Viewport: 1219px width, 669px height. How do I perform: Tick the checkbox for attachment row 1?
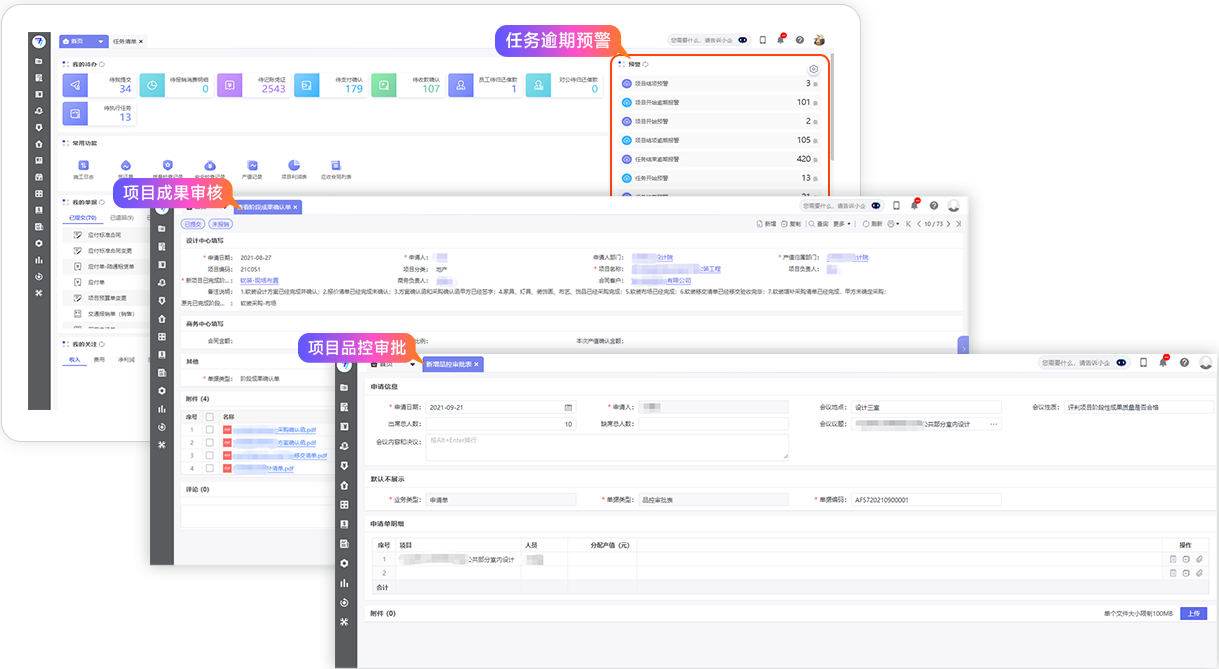click(209, 429)
